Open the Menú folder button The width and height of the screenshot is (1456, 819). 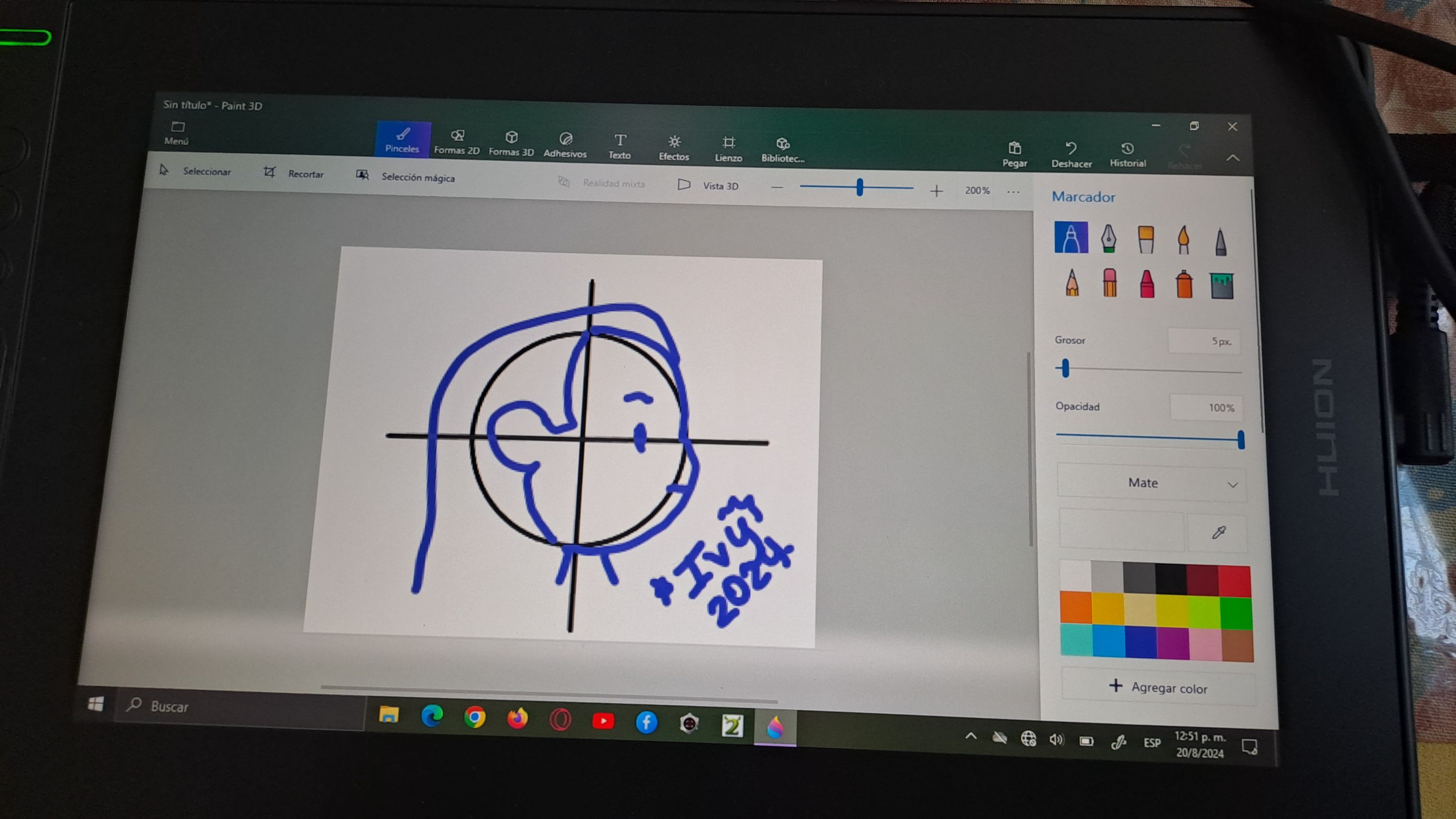177,133
